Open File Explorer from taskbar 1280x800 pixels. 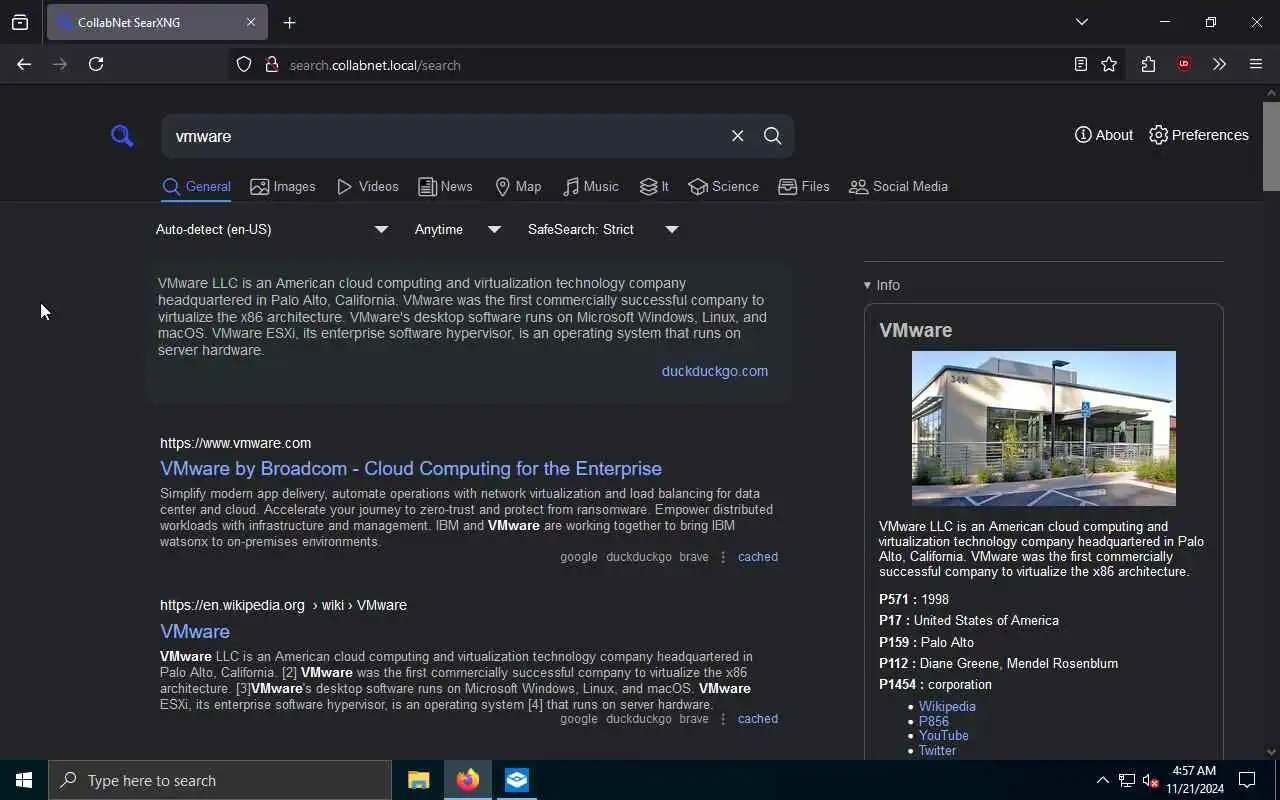click(x=419, y=780)
